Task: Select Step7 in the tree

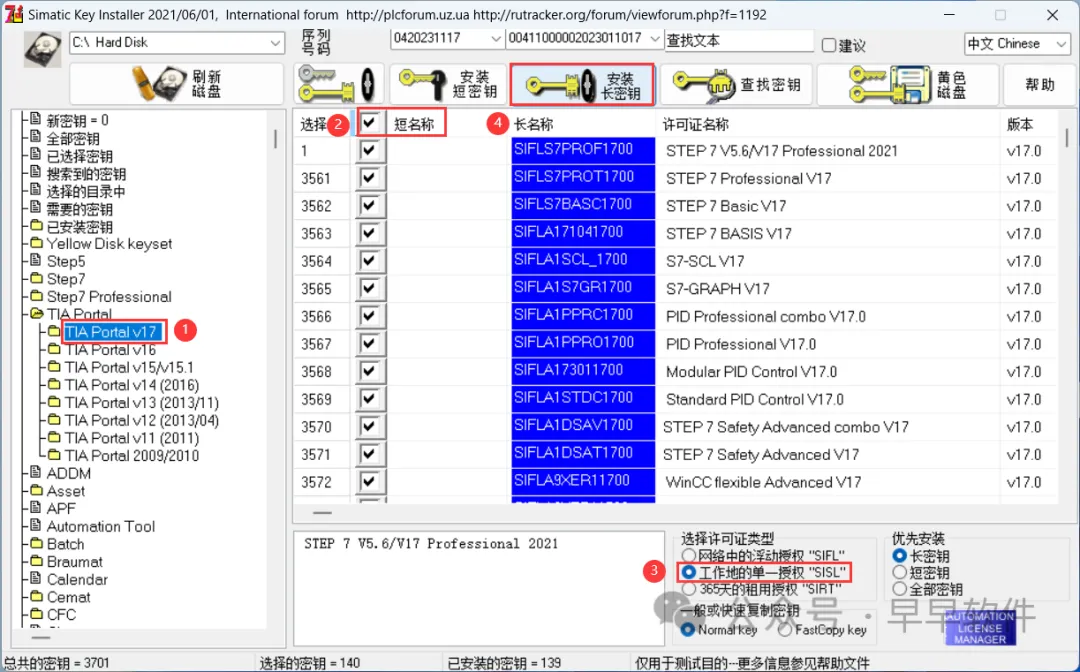Action: click(66, 279)
